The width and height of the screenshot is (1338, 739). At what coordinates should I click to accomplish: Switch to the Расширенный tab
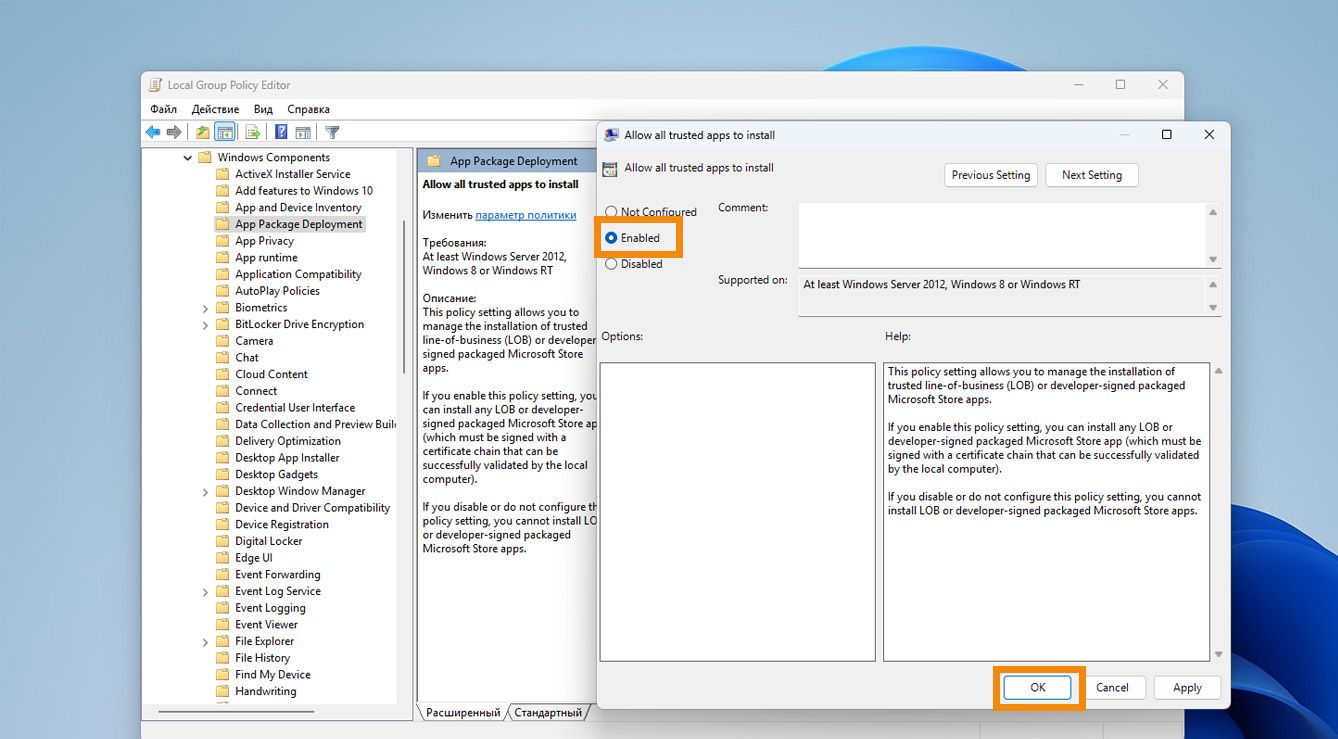[x=462, y=712]
